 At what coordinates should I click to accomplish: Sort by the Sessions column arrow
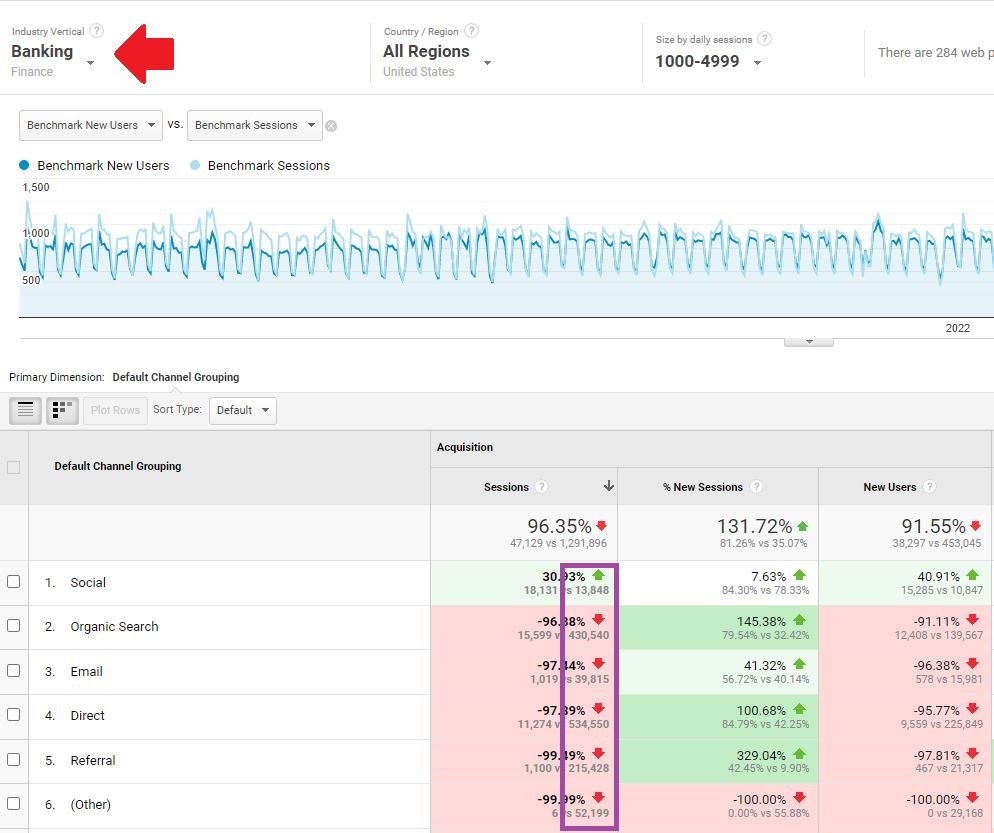[x=609, y=486]
